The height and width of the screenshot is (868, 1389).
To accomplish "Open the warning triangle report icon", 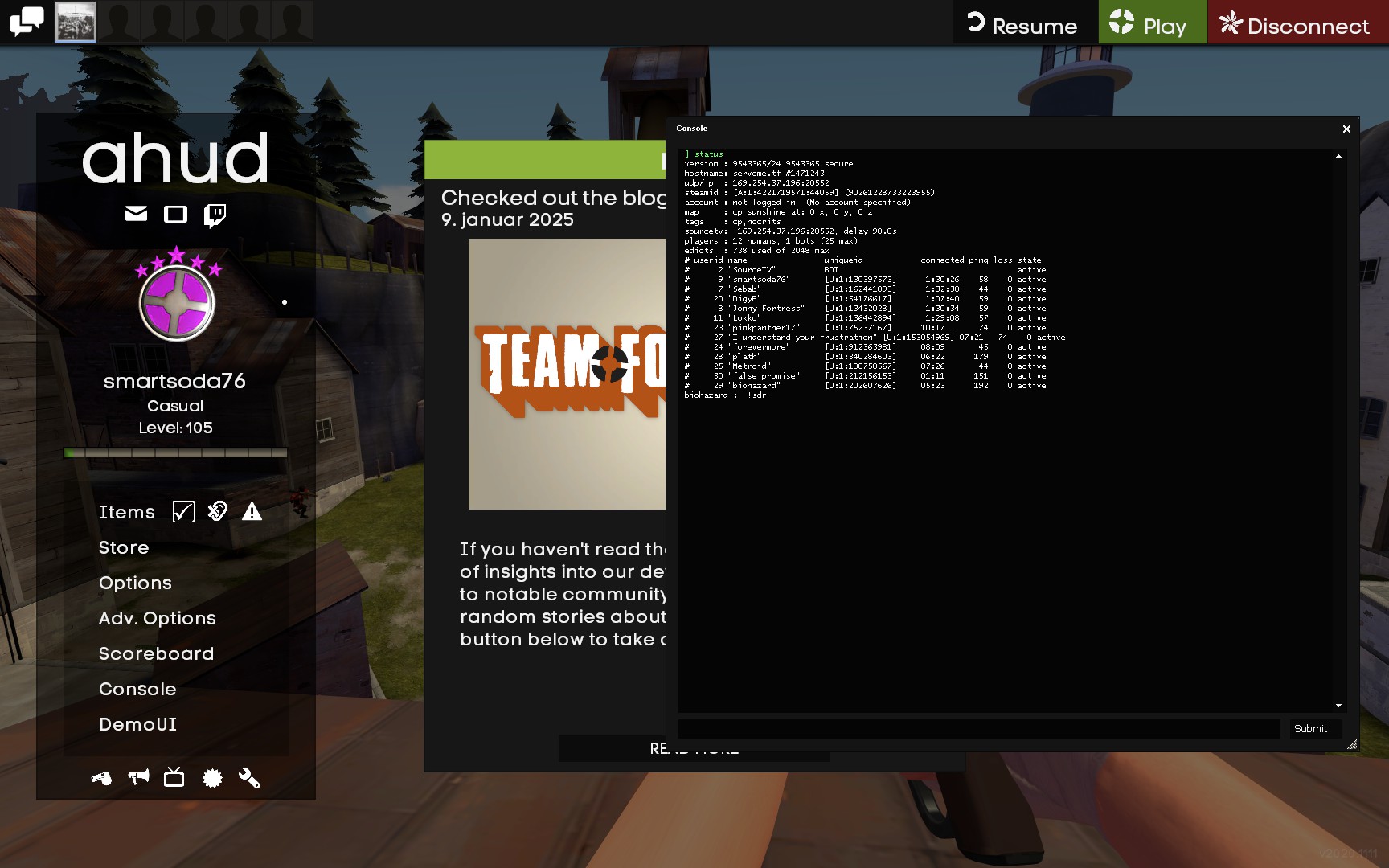I will pyautogui.click(x=252, y=511).
